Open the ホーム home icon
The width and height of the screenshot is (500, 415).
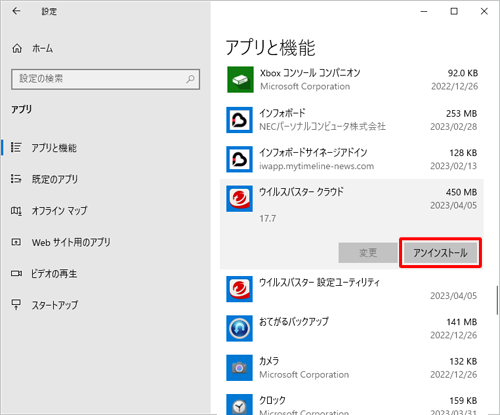pos(17,49)
